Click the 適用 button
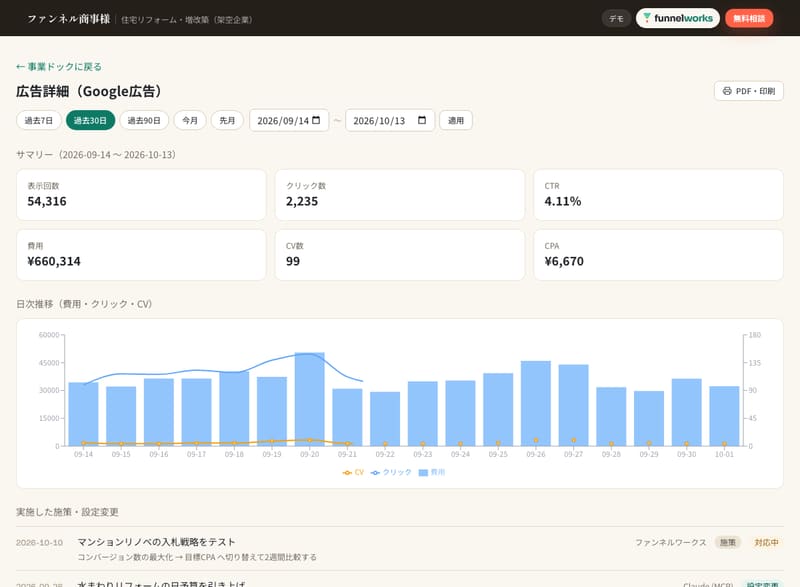 point(456,120)
